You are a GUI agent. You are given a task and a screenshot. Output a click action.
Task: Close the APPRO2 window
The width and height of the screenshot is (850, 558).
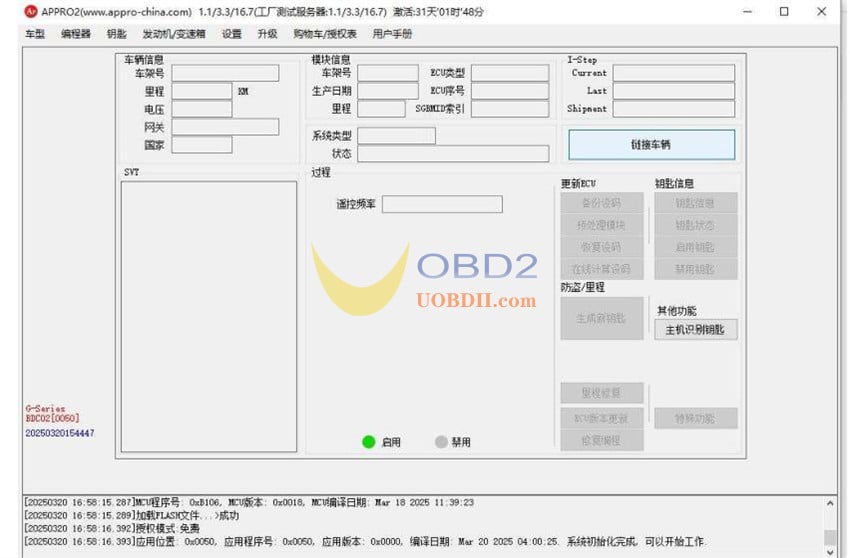(x=822, y=11)
